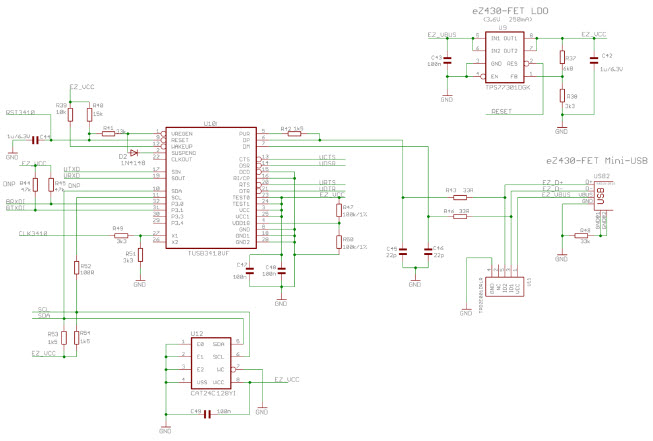Select the 1N4148 diode D2 symbol
The width and height of the screenshot is (653, 441).
click(x=135, y=152)
